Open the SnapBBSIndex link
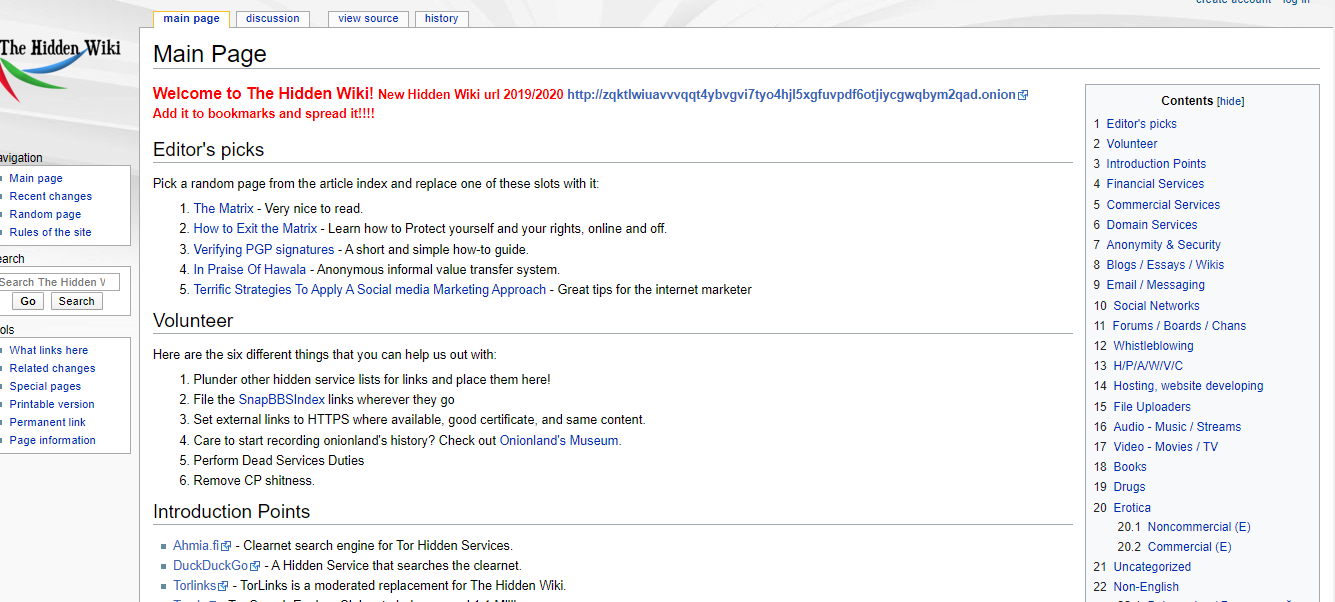Image resolution: width=1335 pixels, height=602 pixels. [x=281, y=400]
